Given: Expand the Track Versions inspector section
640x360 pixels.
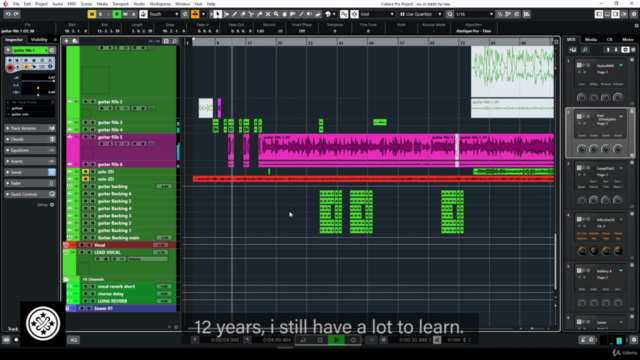Looking at the screenshot, I should click(30, 128).
